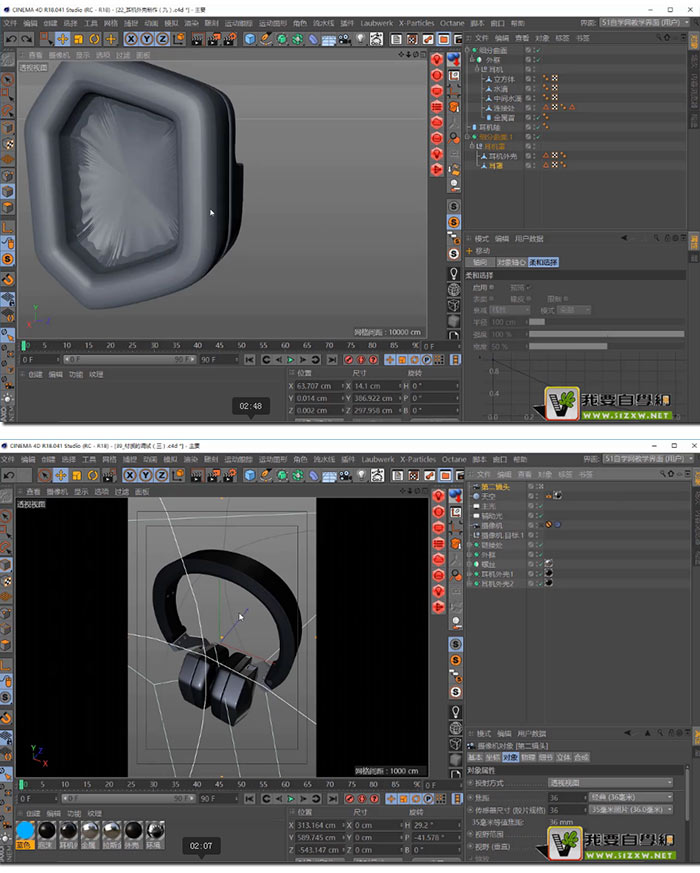Toggle coordinate system icon in lower window

point(178,475)
